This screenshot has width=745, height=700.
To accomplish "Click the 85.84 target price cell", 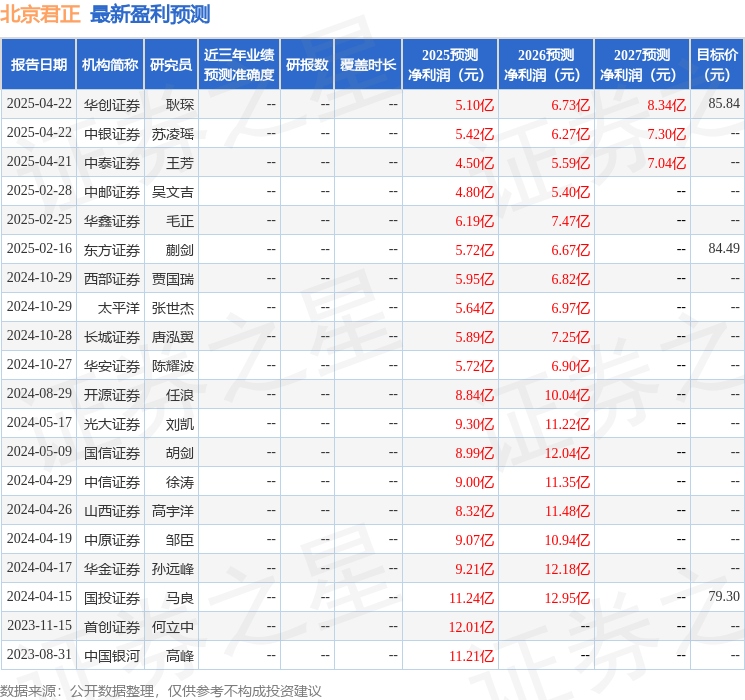I will click(x=723, y=104).
